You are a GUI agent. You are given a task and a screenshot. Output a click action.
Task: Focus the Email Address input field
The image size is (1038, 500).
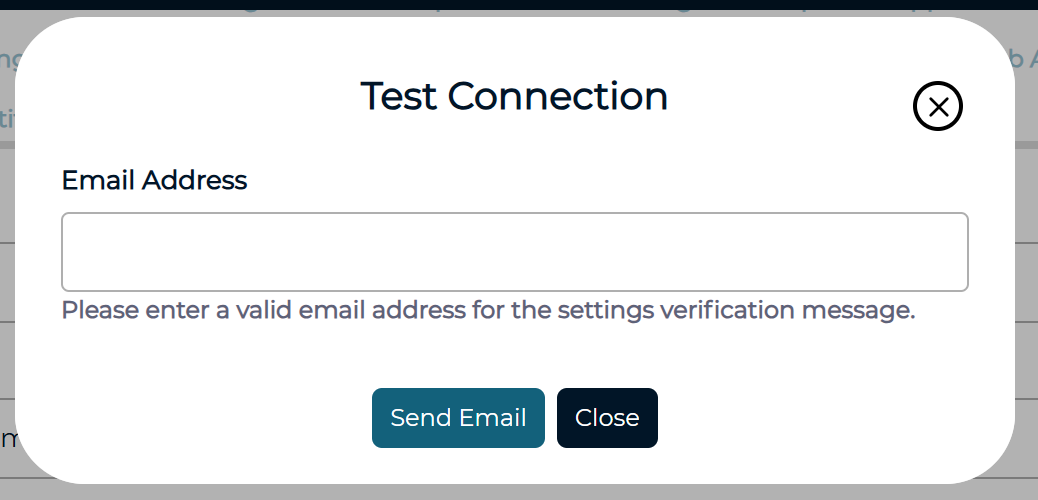coord(515,252)
